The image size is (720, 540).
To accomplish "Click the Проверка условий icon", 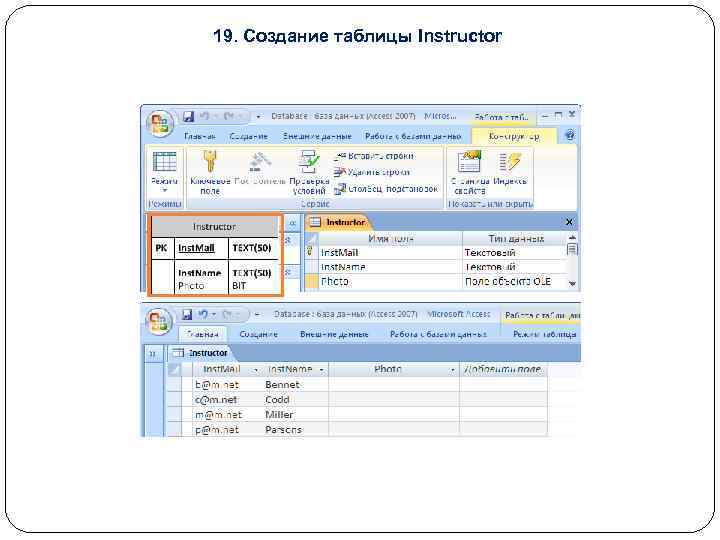I will click(309, 162).
